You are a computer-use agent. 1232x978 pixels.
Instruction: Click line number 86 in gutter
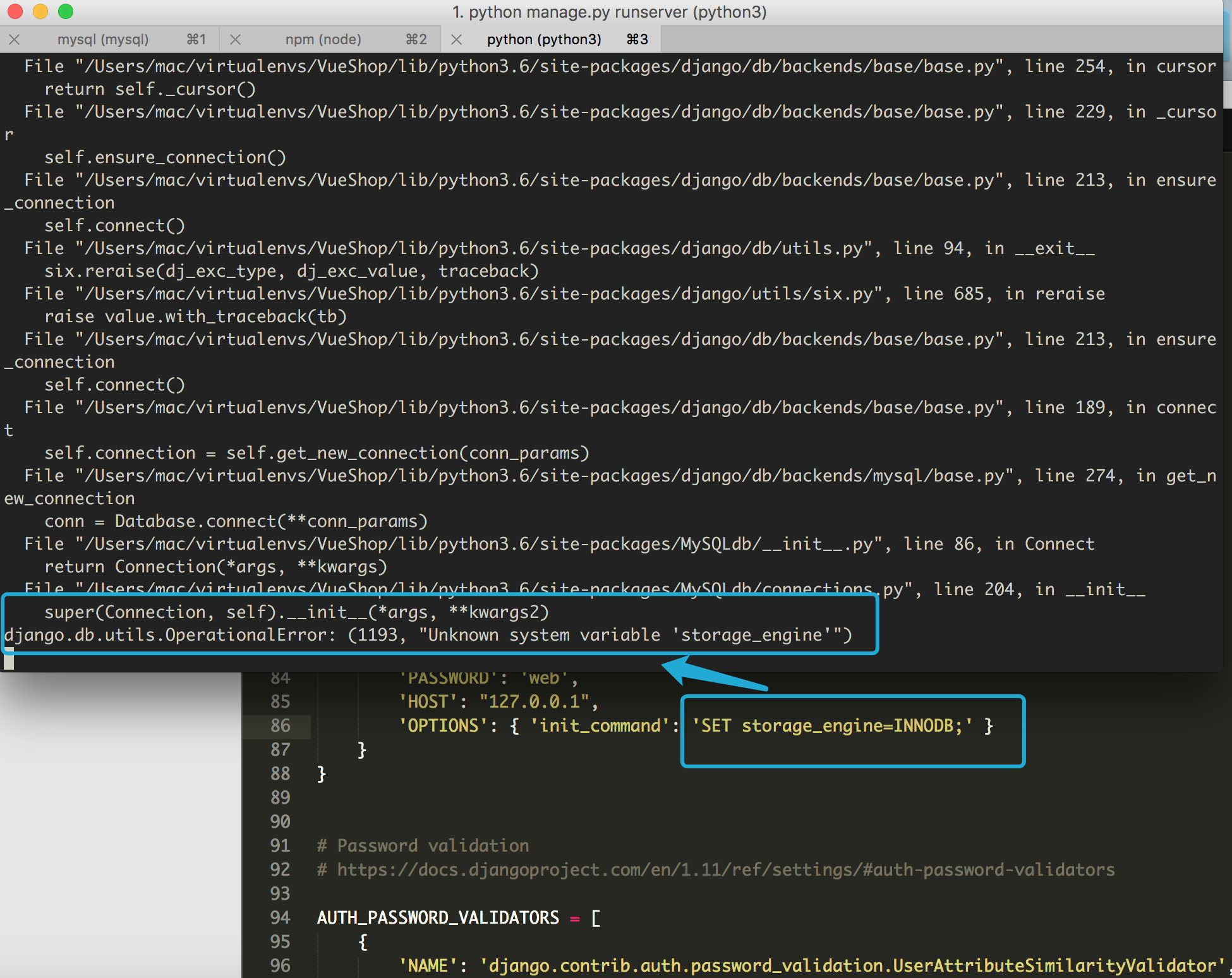click(280, 726)
